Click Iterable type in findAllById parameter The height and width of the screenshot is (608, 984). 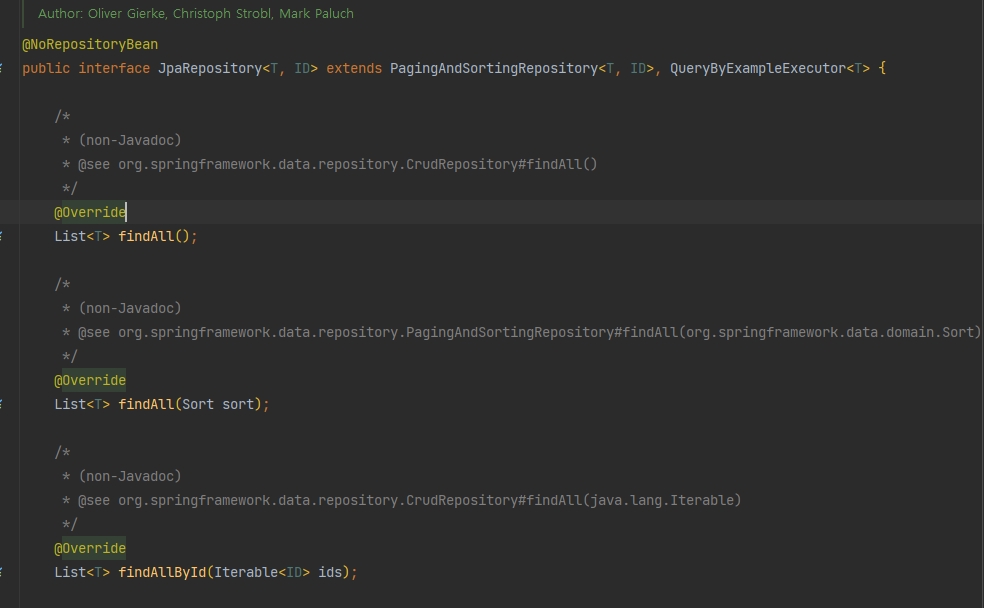pos(246,573)
